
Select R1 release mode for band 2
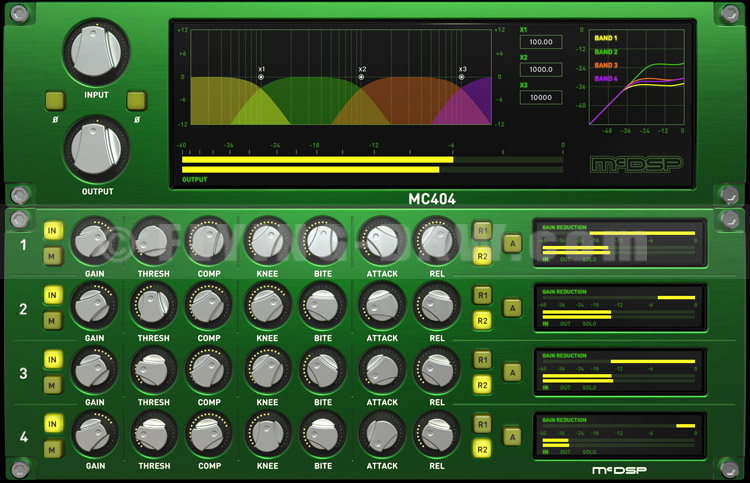click(x=482, y=295)
